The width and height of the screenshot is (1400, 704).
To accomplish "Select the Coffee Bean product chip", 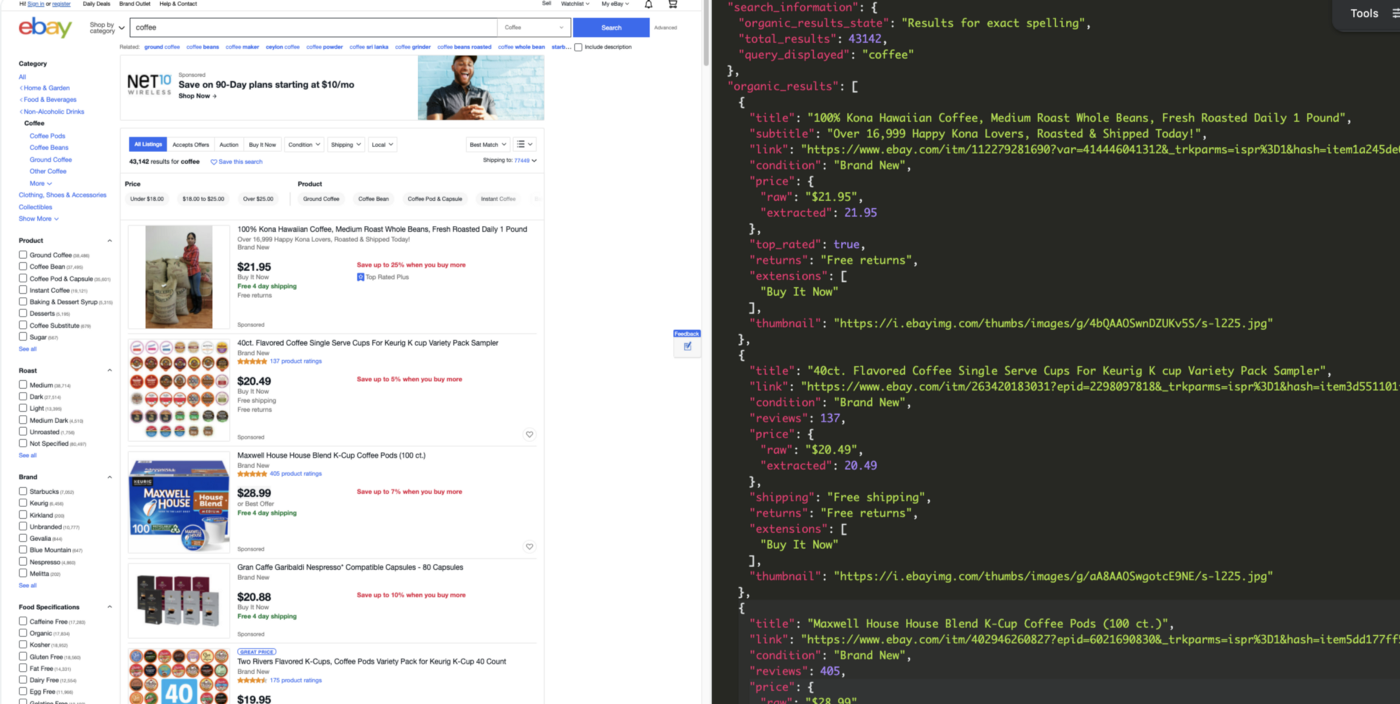I will [x=373, y=199].
